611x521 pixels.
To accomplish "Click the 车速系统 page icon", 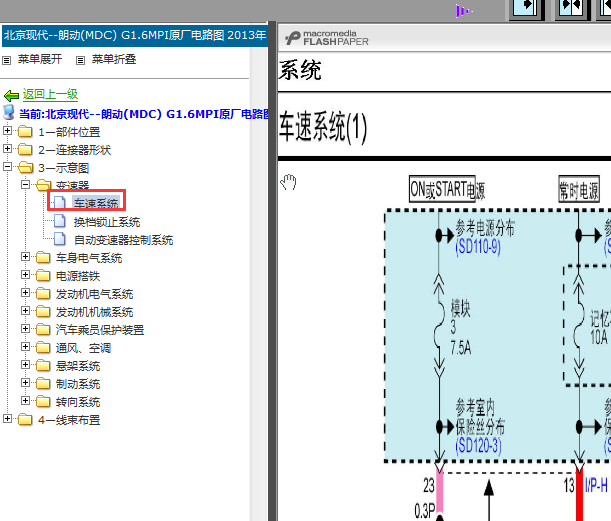I will point(60,203).
